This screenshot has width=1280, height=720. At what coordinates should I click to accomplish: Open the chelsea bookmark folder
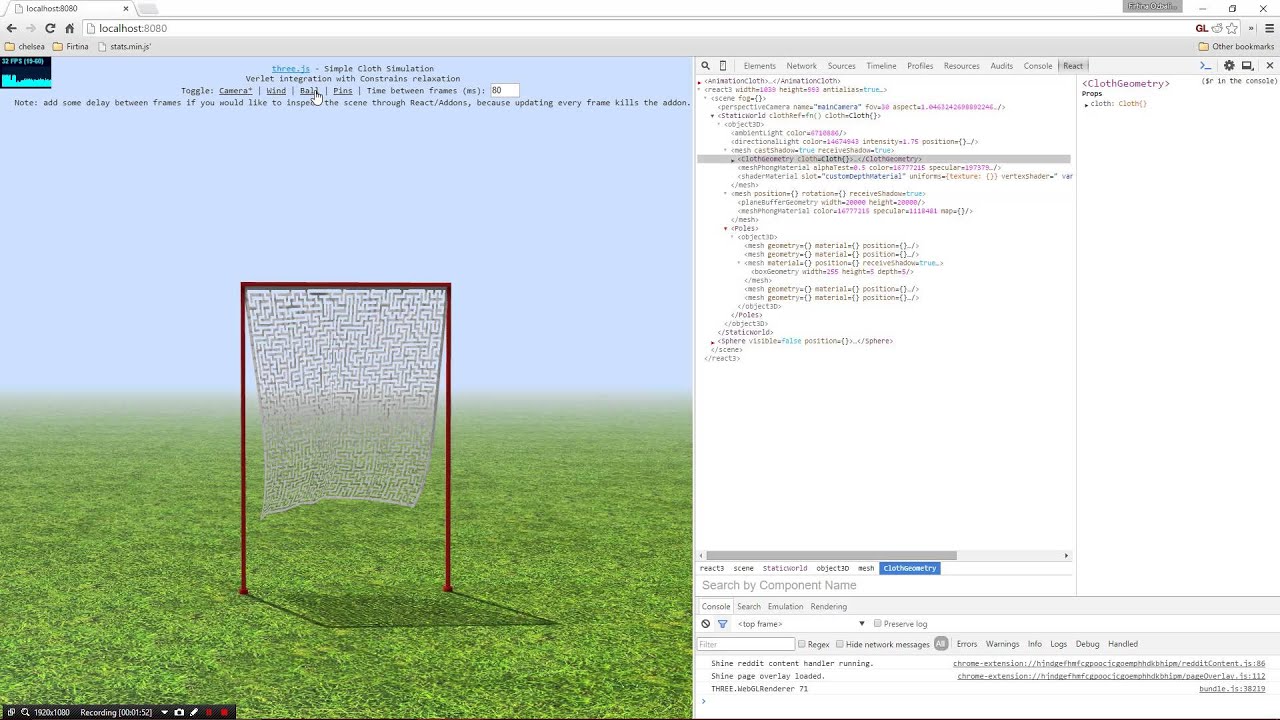pos(25,46)
